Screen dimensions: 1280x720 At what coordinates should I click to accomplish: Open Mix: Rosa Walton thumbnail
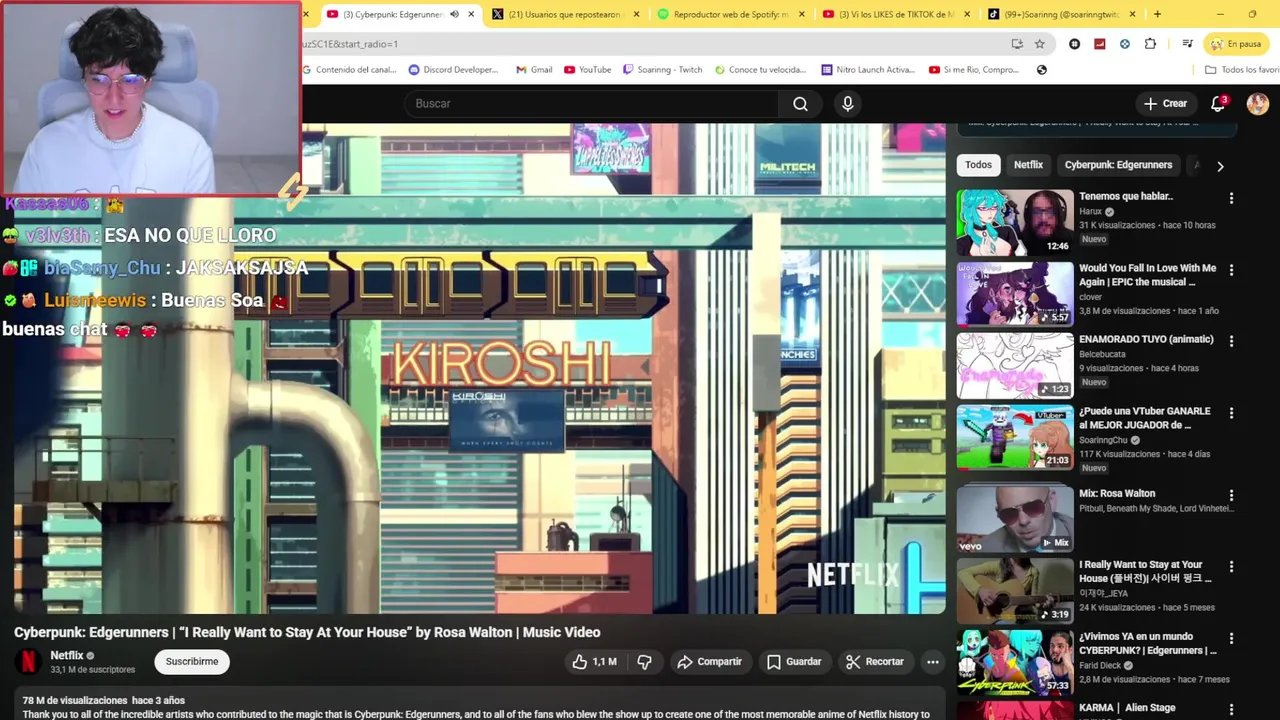point(1015,518)
